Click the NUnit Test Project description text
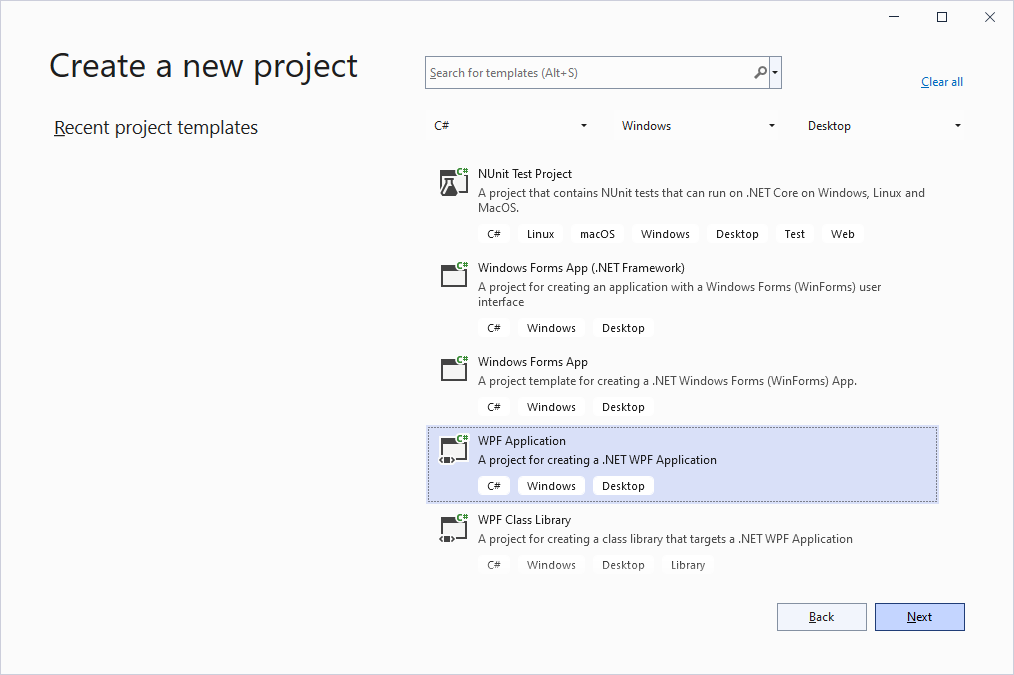Image resolution: width=1014 pixels, height=675 pixels. [x=701, y=200]
